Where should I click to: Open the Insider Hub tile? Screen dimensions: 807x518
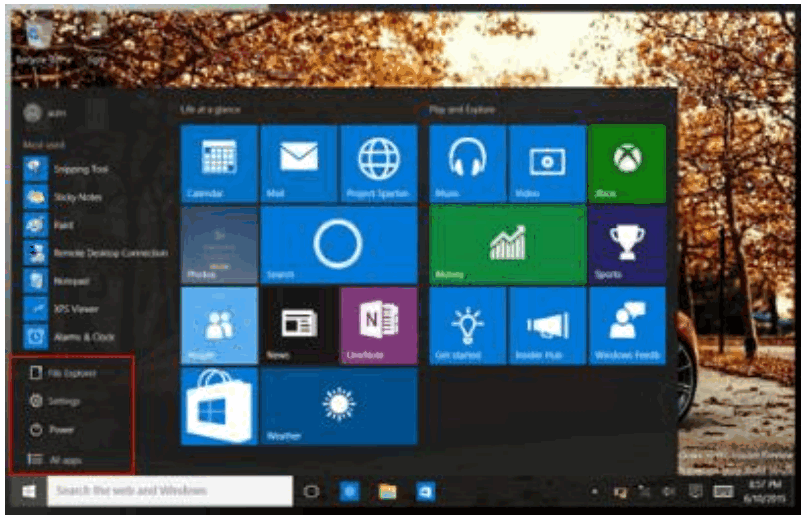click(x=547, y=325)
